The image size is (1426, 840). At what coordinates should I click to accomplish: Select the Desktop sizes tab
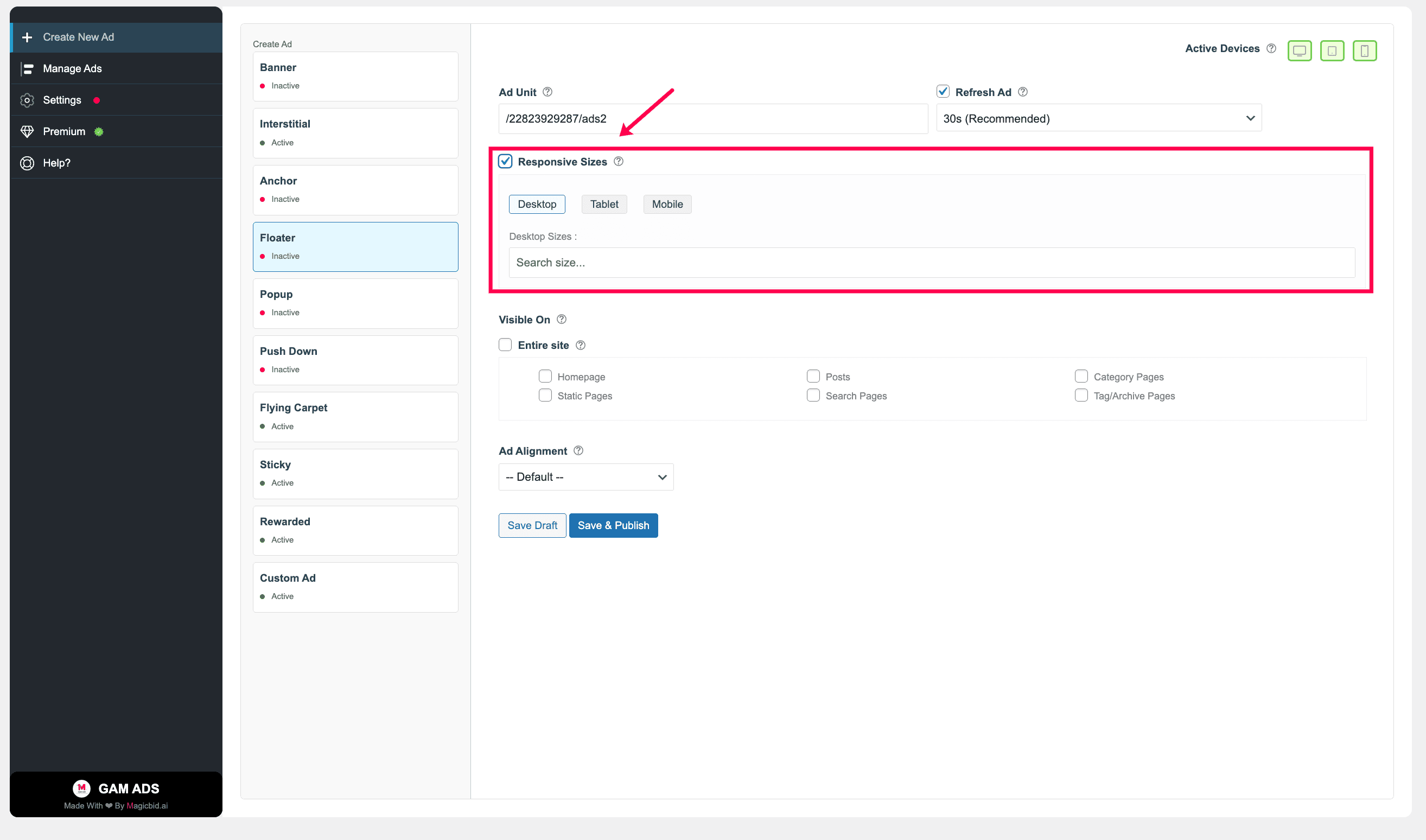click(537, 205)
